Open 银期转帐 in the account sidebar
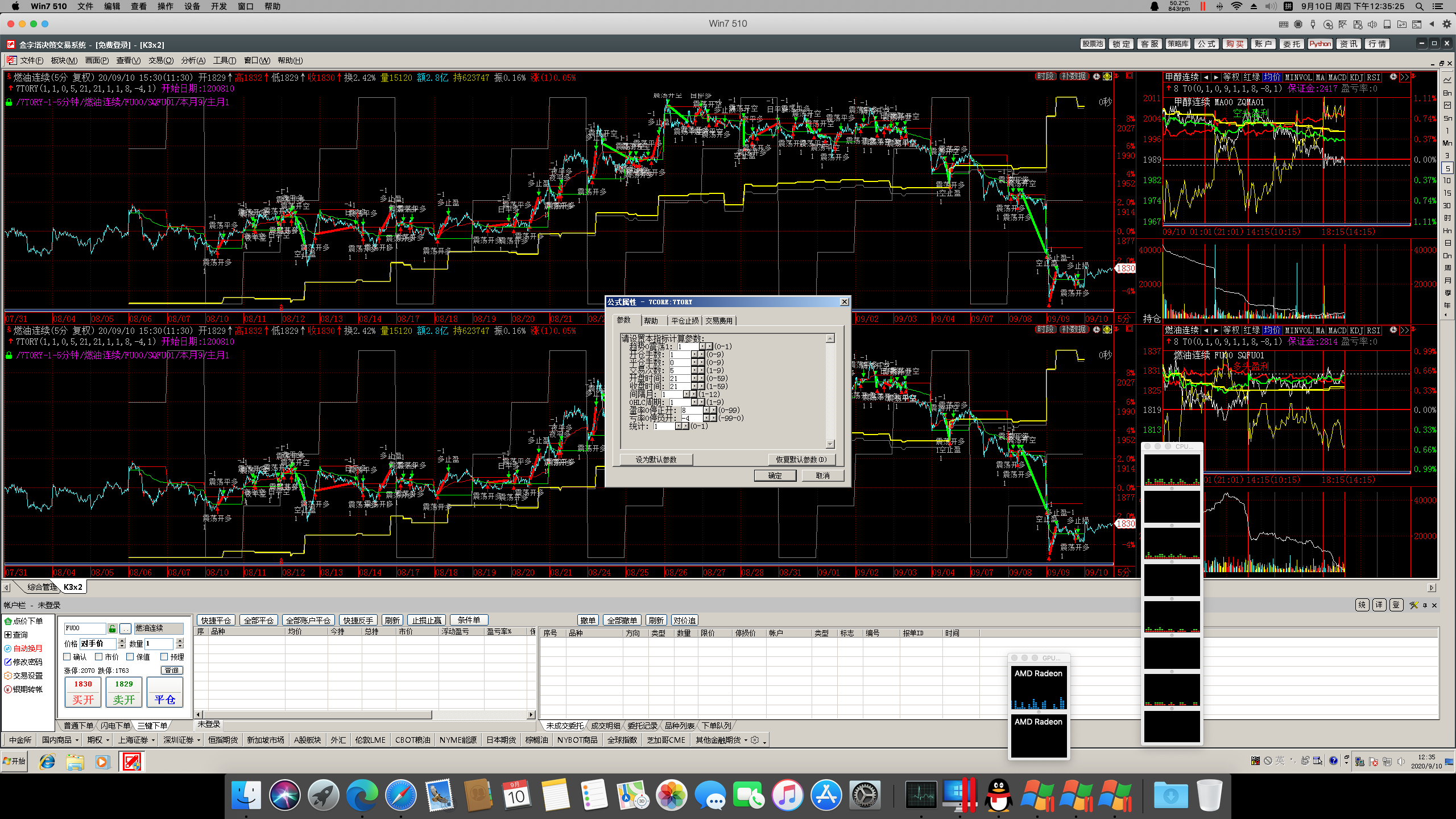The width and height of the screenshot is (1456, 819). (24, 689)
